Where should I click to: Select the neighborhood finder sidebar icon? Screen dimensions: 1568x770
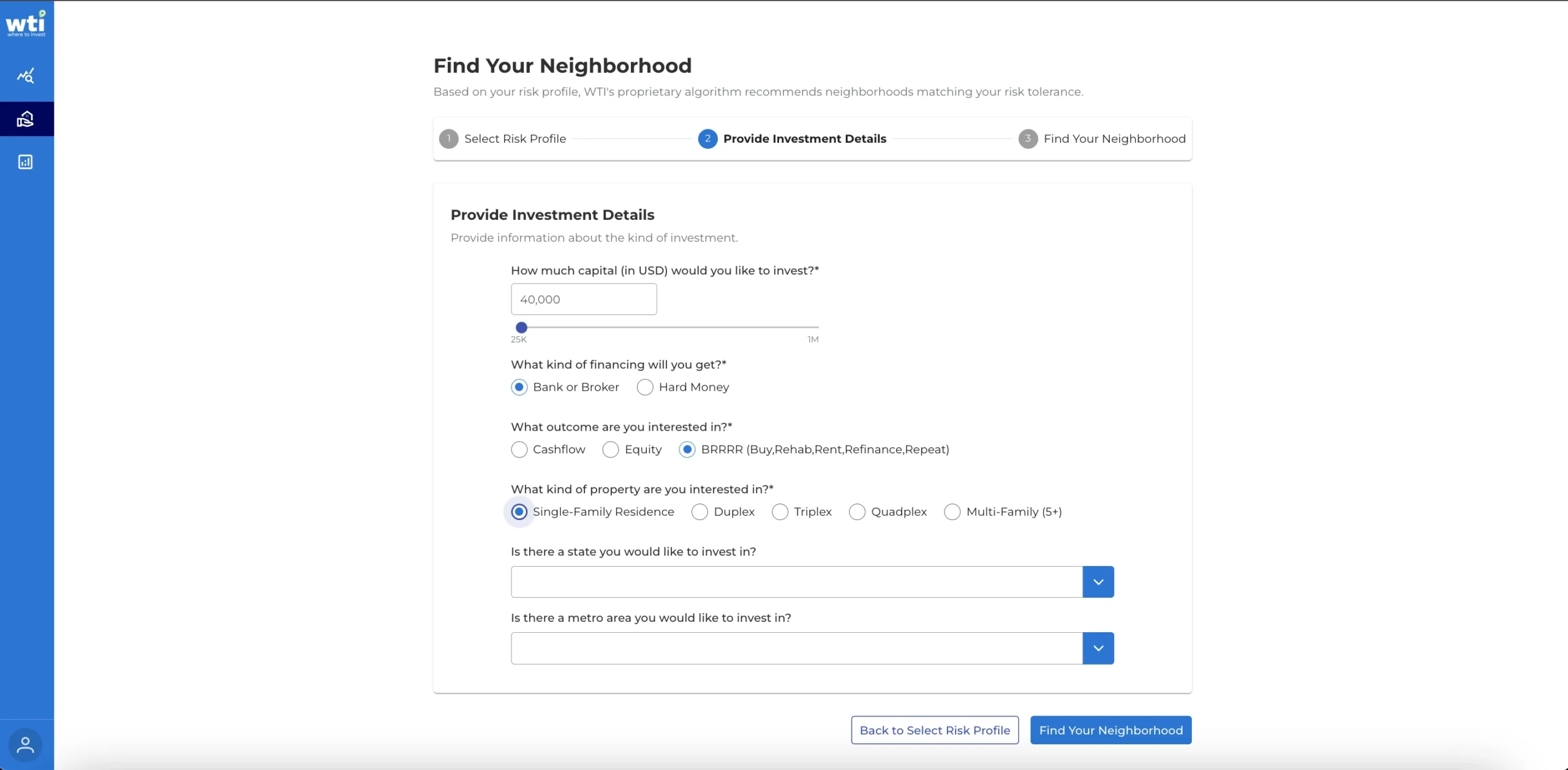pos(26,119)
